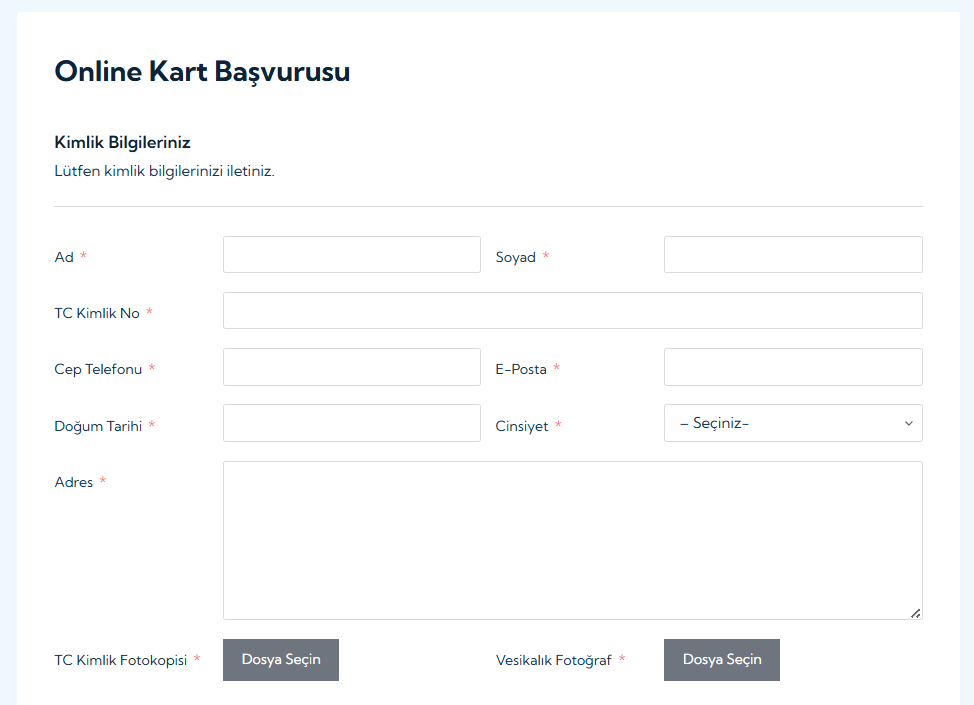Focus the Soyad input box
This screenshot has width=974, height=705.
tap(792, 255)
